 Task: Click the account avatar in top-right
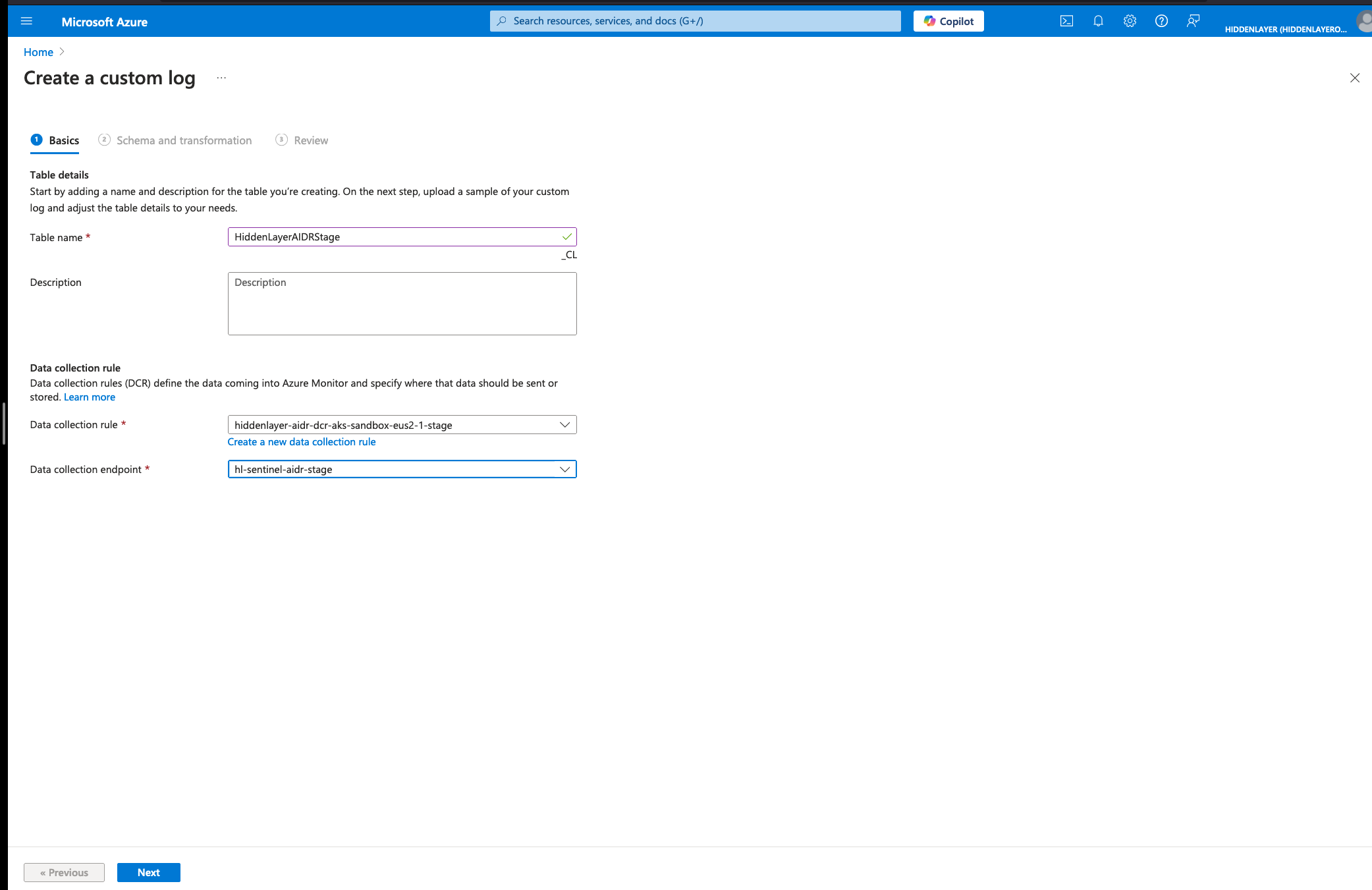[1365, 21]
